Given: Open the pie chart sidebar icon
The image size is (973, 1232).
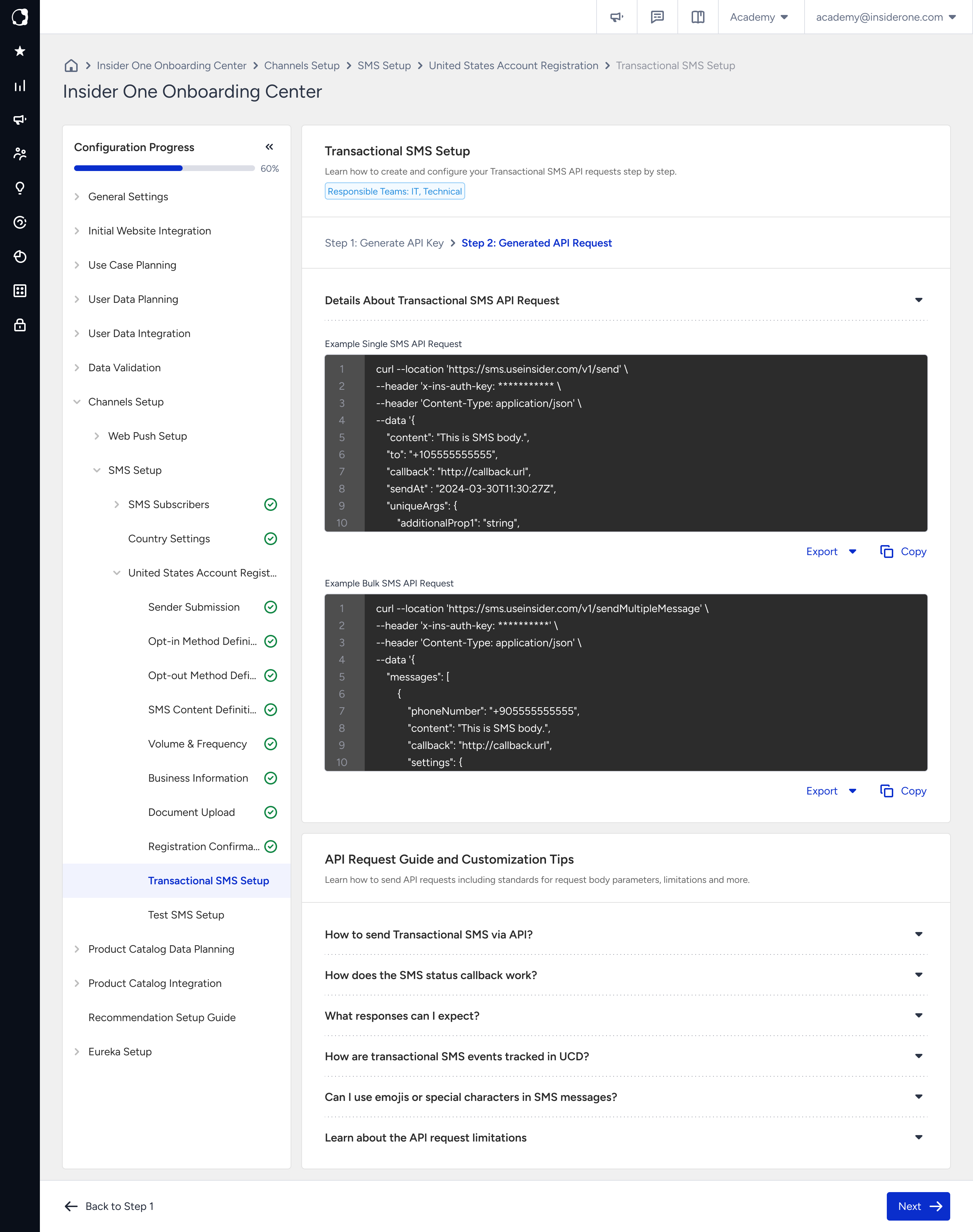Looking at the screenshot, I should point(20,257).
